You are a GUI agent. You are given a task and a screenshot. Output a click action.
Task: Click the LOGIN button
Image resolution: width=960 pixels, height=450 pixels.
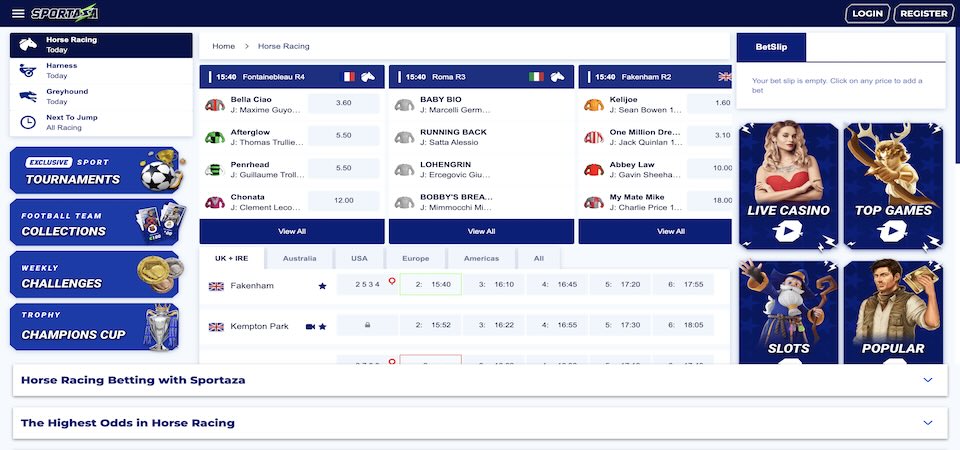point(867,13)
